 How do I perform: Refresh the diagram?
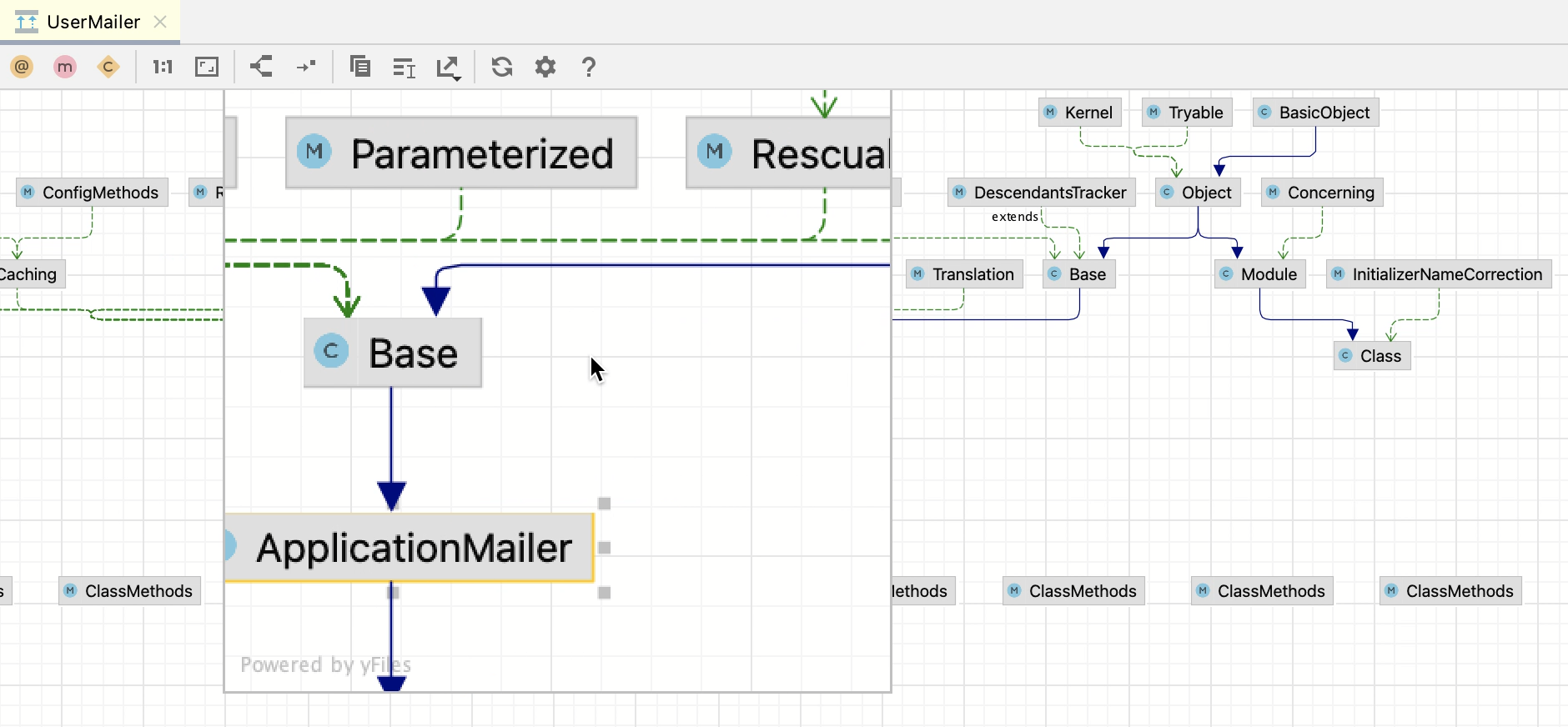point(502,67)
